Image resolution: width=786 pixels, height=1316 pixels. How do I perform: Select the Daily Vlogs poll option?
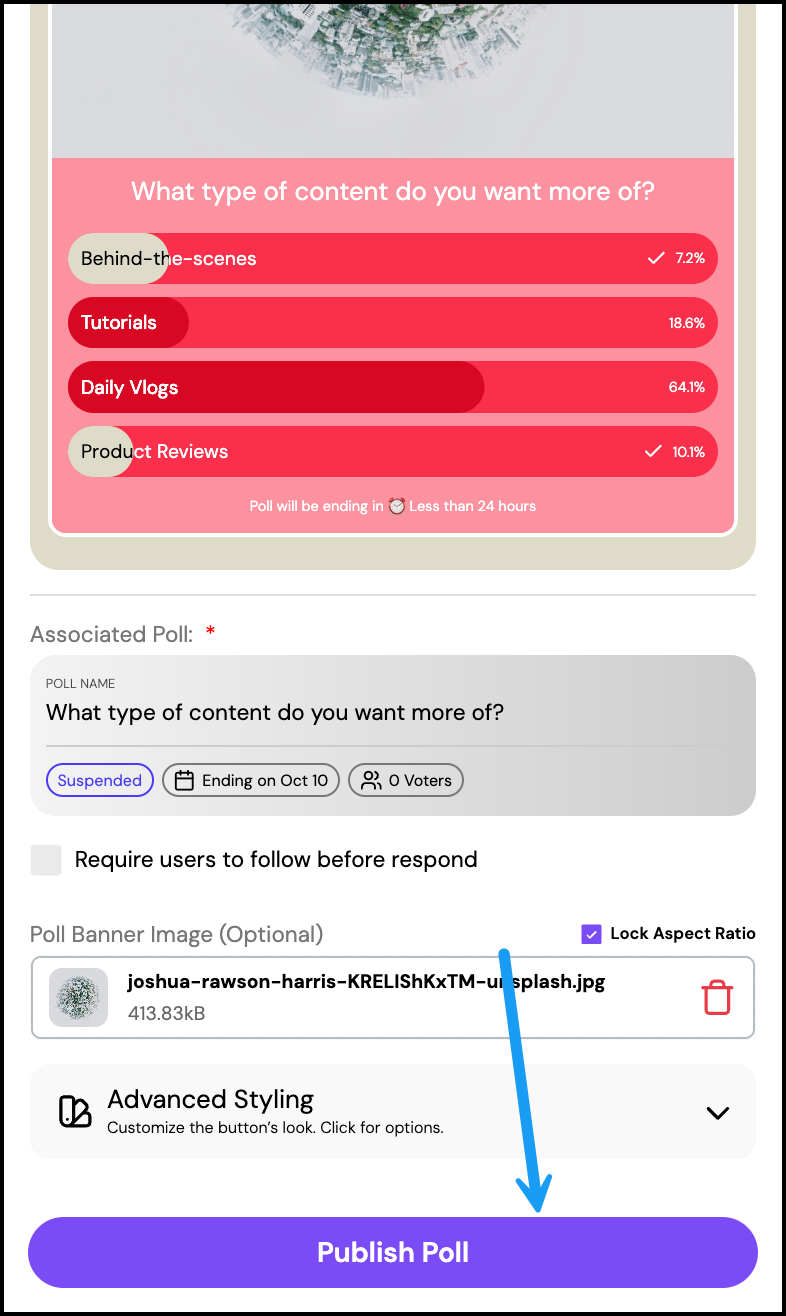pyautogui.click(x=392, y=387)
